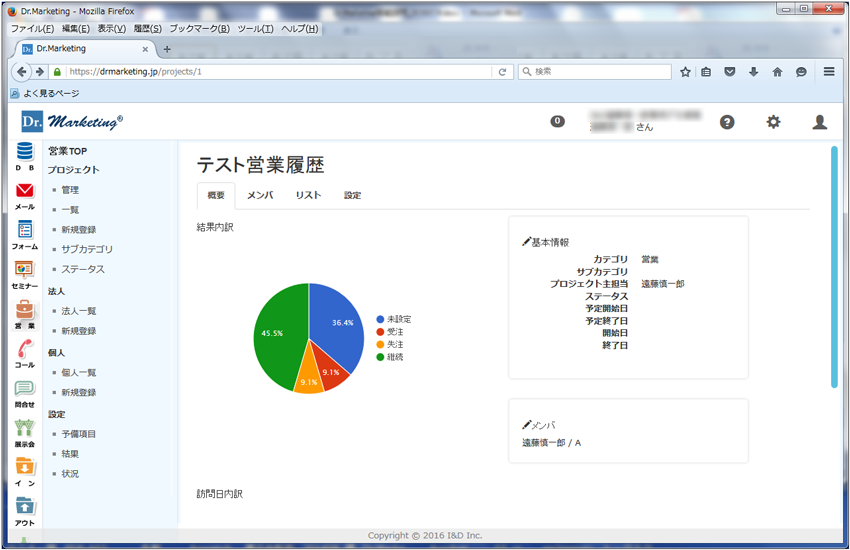The image size is (850, 550).
Task: Click the 法人一覧 sidebar link
Action: [79, 311]
